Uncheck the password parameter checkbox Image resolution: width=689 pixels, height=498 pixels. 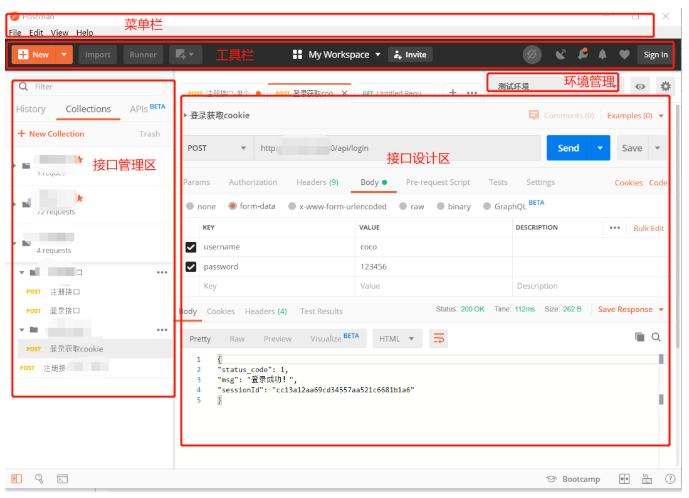pos(191,267)
